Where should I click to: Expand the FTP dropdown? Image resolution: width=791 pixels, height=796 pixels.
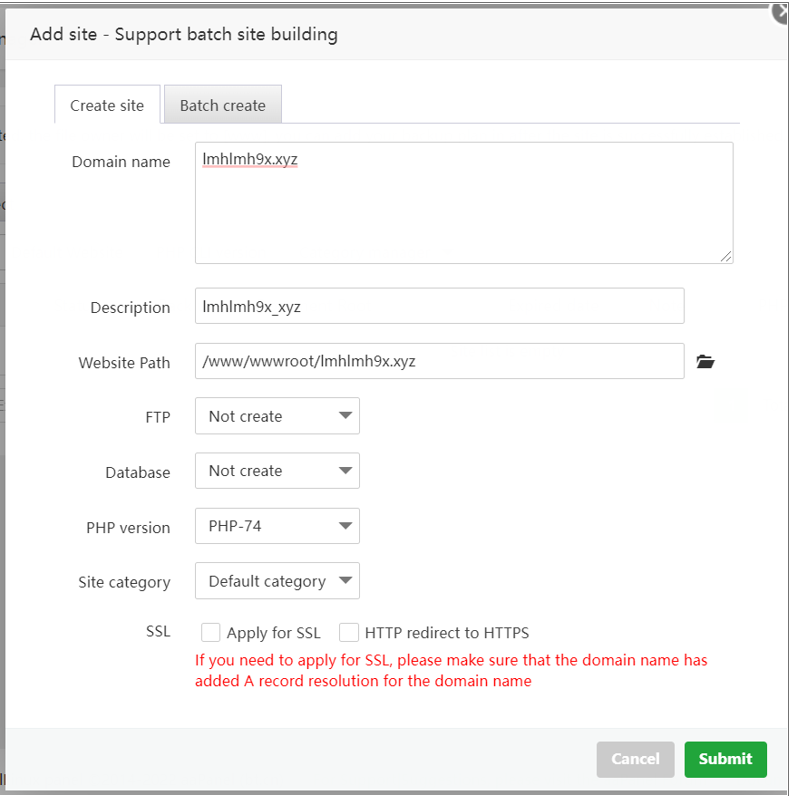pyautogui.click(x=277, y=416)
